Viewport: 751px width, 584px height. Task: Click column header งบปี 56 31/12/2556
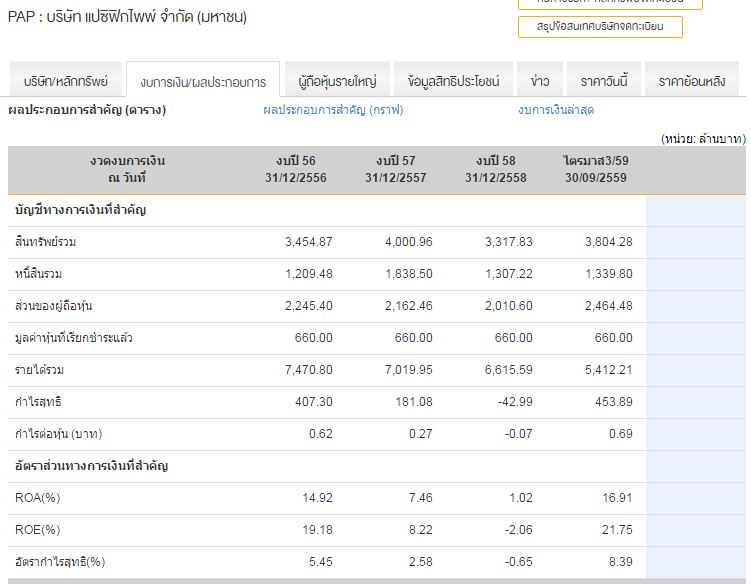click(296, 169)
